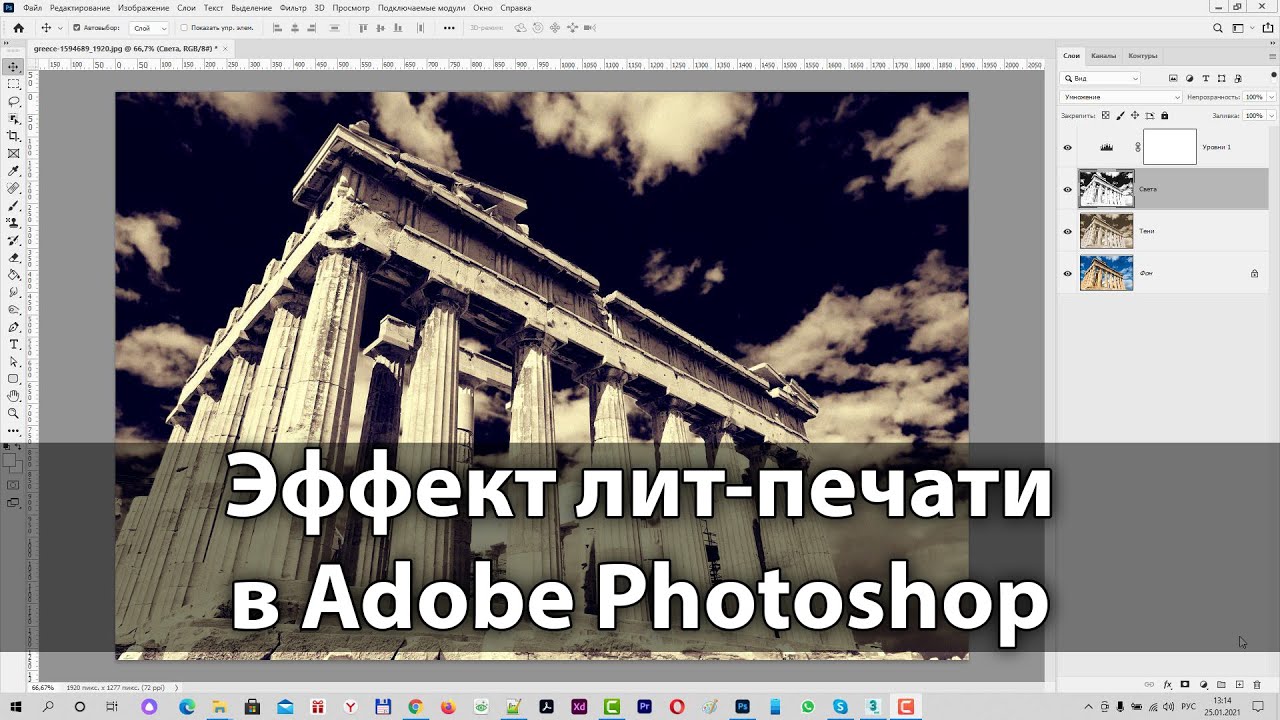Open Premiere Pro from the taskbar
Viewport: 1280px width, 720px height.
pyautogui.click(x=644, y=707)
